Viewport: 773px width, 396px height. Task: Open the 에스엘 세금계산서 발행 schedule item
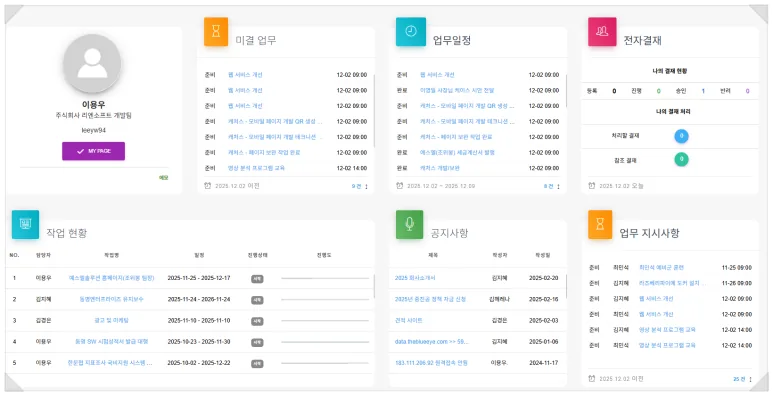coord(457,153)
